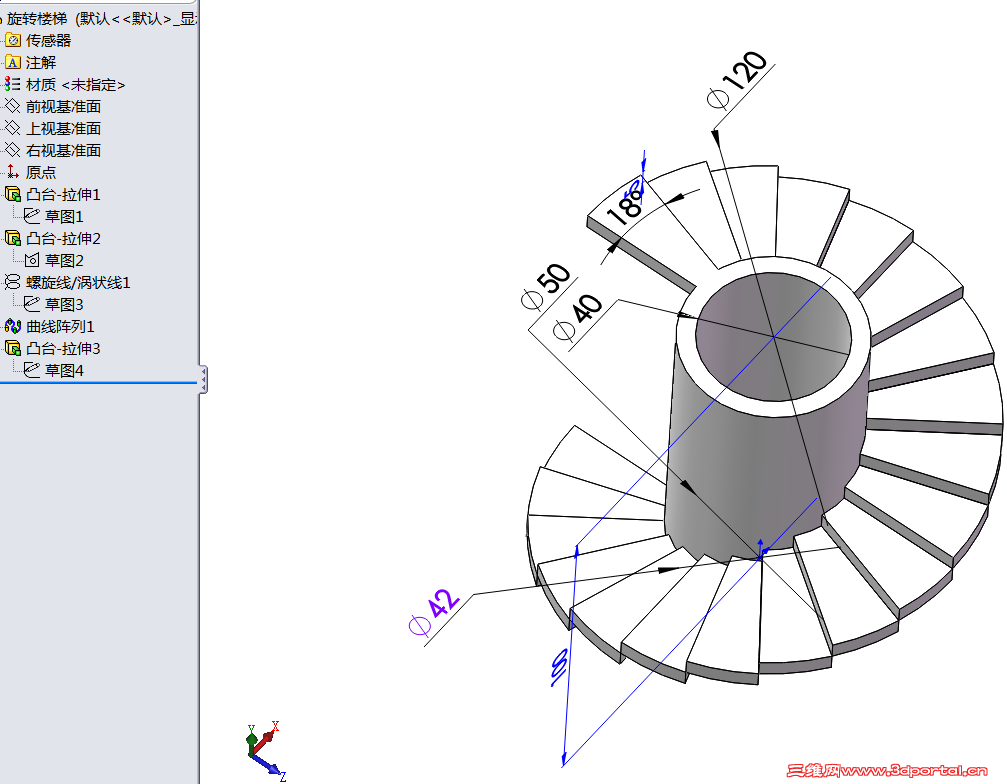Select 凸台-拉伸1 feature label
Screen dimensions: 1007x784
pyautogui.click(x=63, y=194)
